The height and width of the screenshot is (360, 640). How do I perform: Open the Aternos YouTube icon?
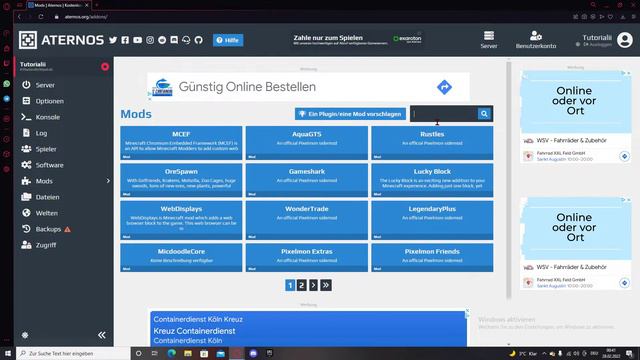pos(138,40)
